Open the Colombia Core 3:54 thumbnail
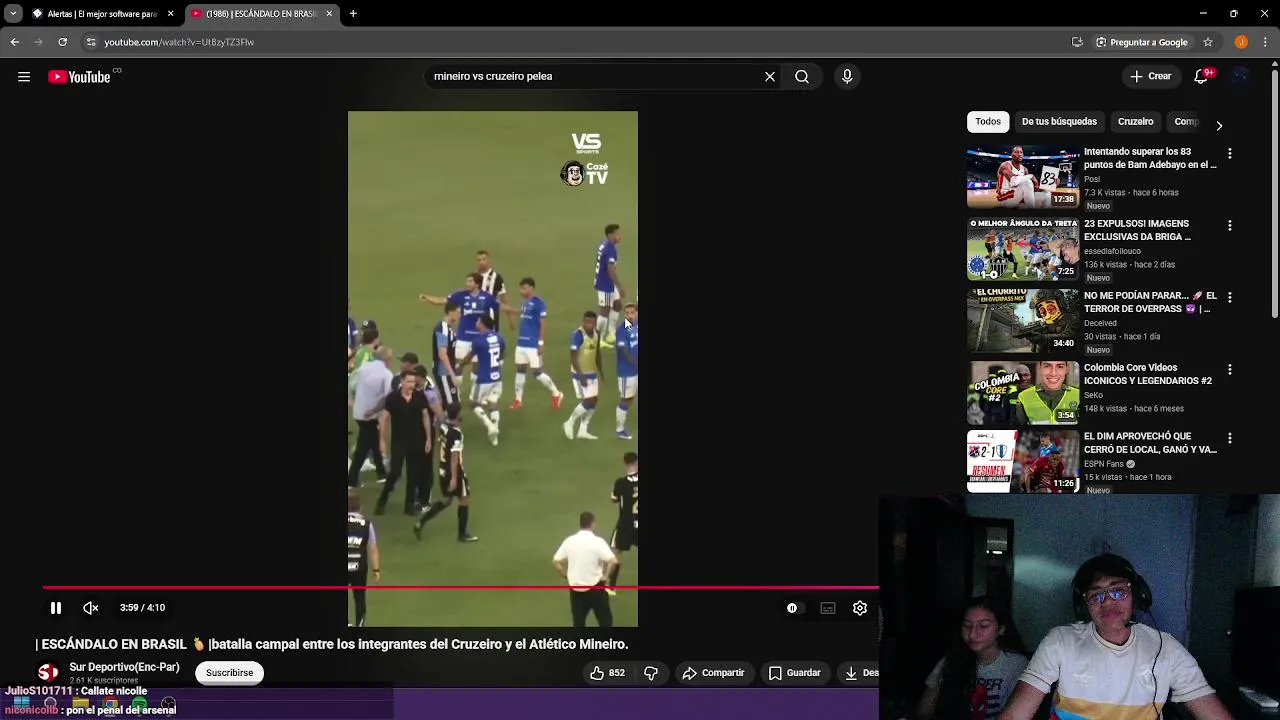The width and height of the screenshot is (1280, 720). tap(1023, 393)
